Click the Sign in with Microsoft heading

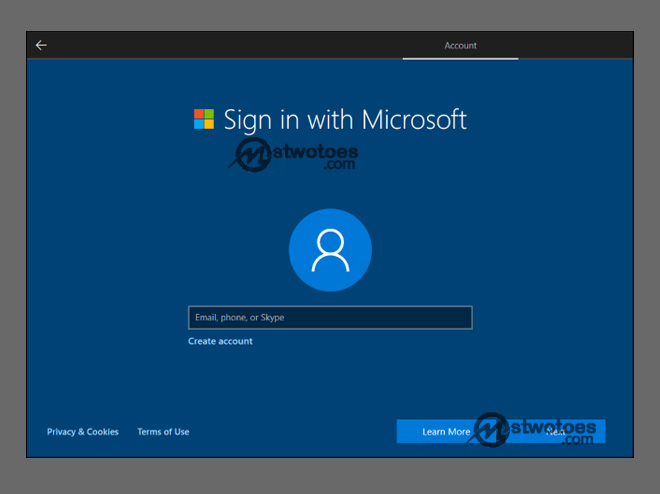click(345, 120)
